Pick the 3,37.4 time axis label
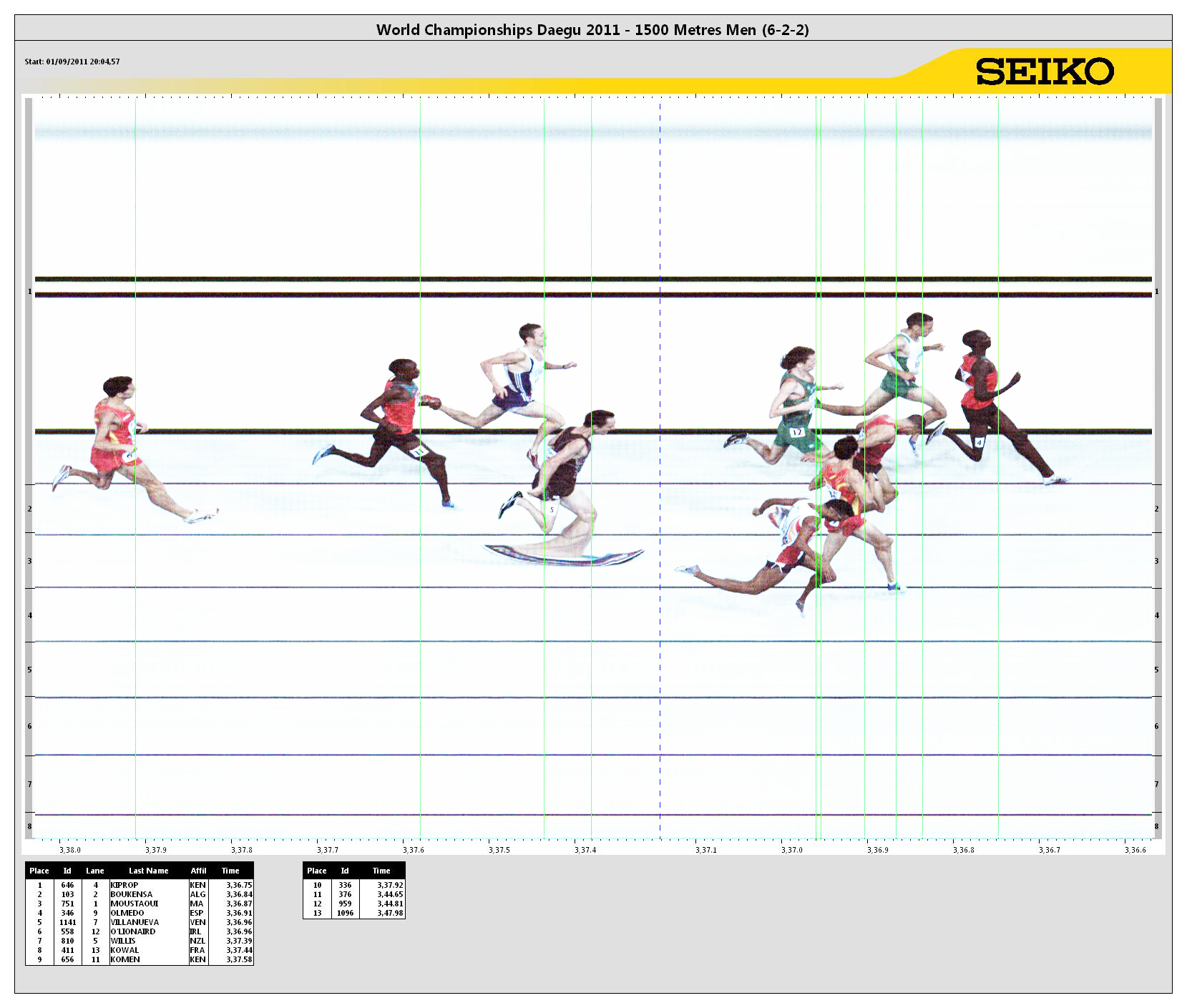Viewport: 1187px width, 1008px height. [585, 850]
